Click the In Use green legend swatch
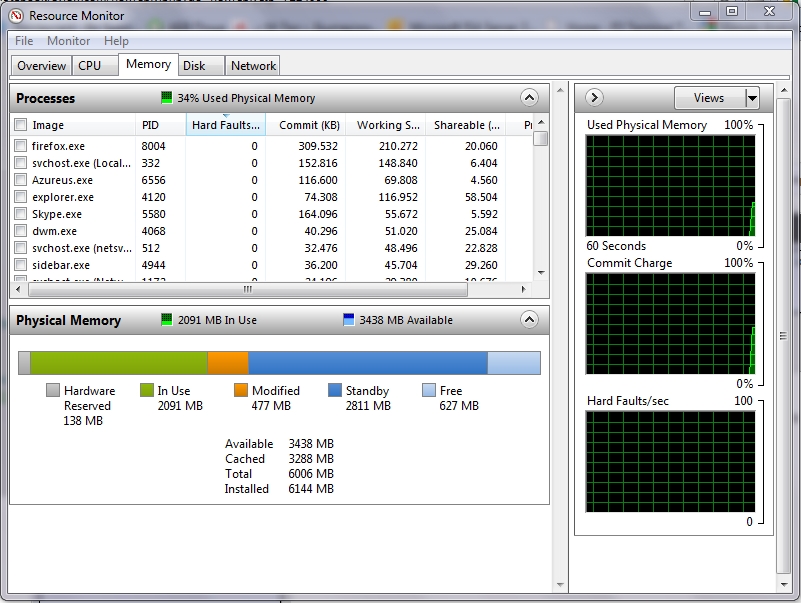This screenshot has height=603, width=801. pos(147,390)
